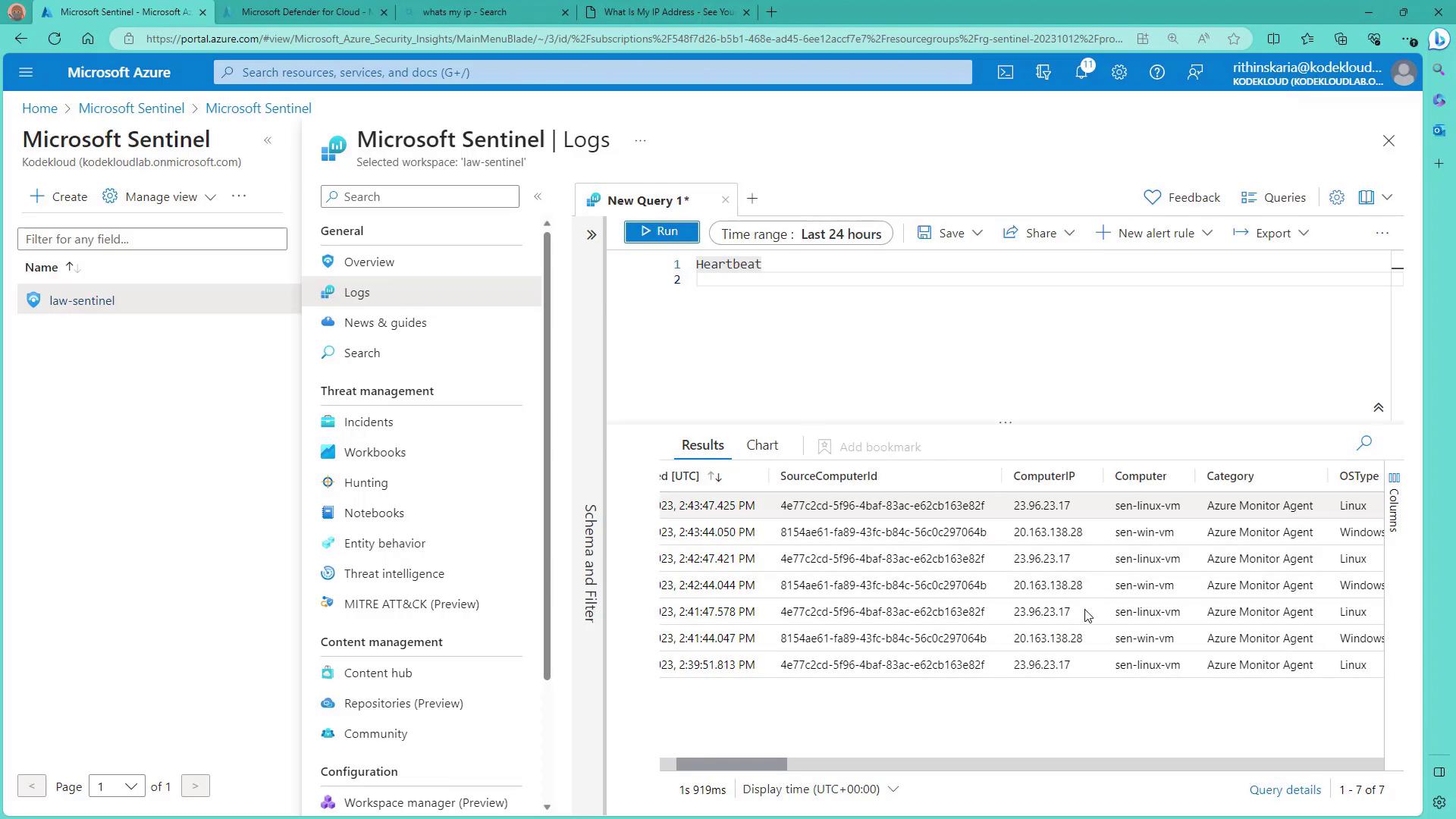Switch to the Chart tab

click(x=761, y=446)
